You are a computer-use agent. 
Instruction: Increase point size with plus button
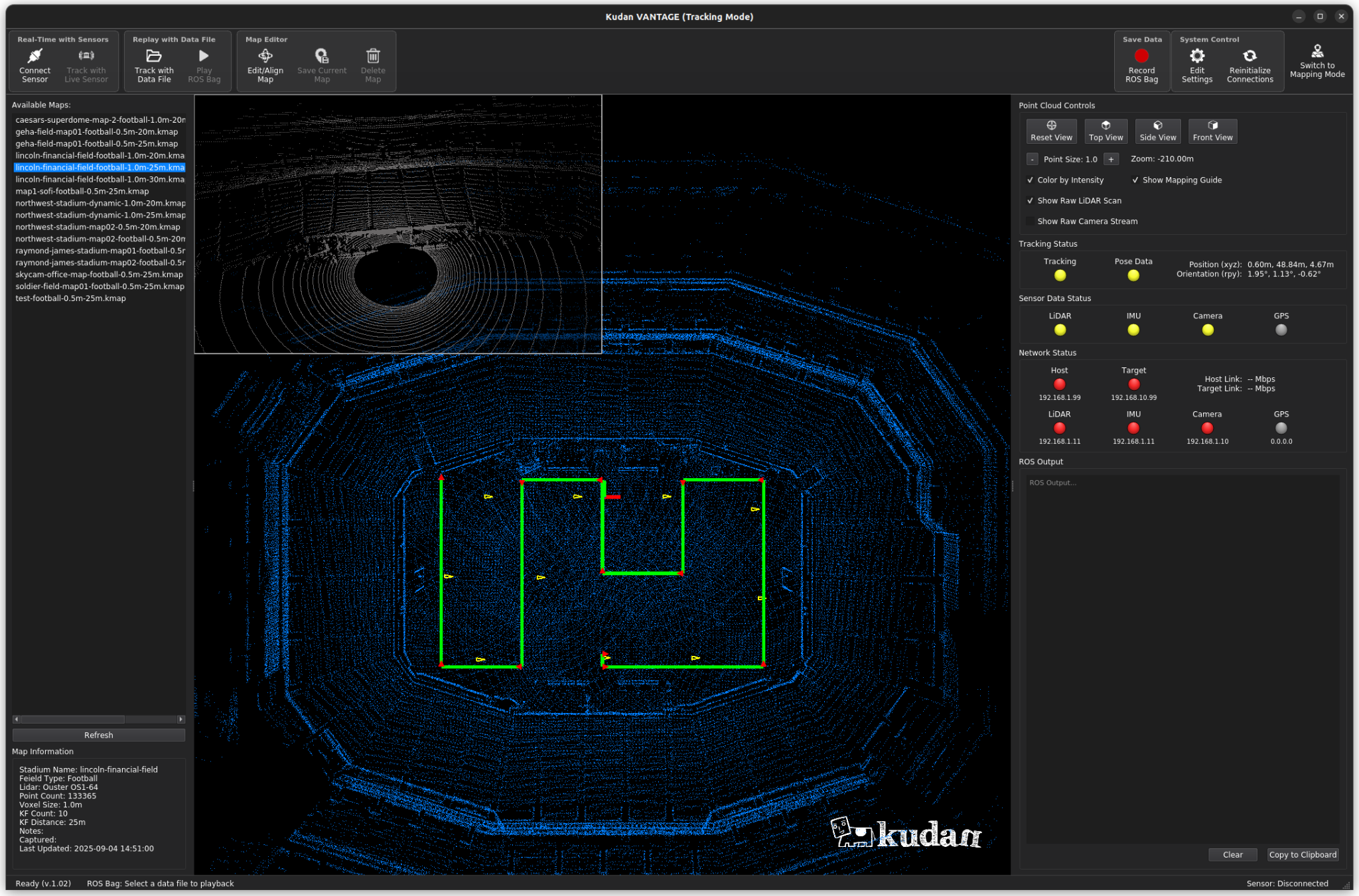[x=1111, y=159]
